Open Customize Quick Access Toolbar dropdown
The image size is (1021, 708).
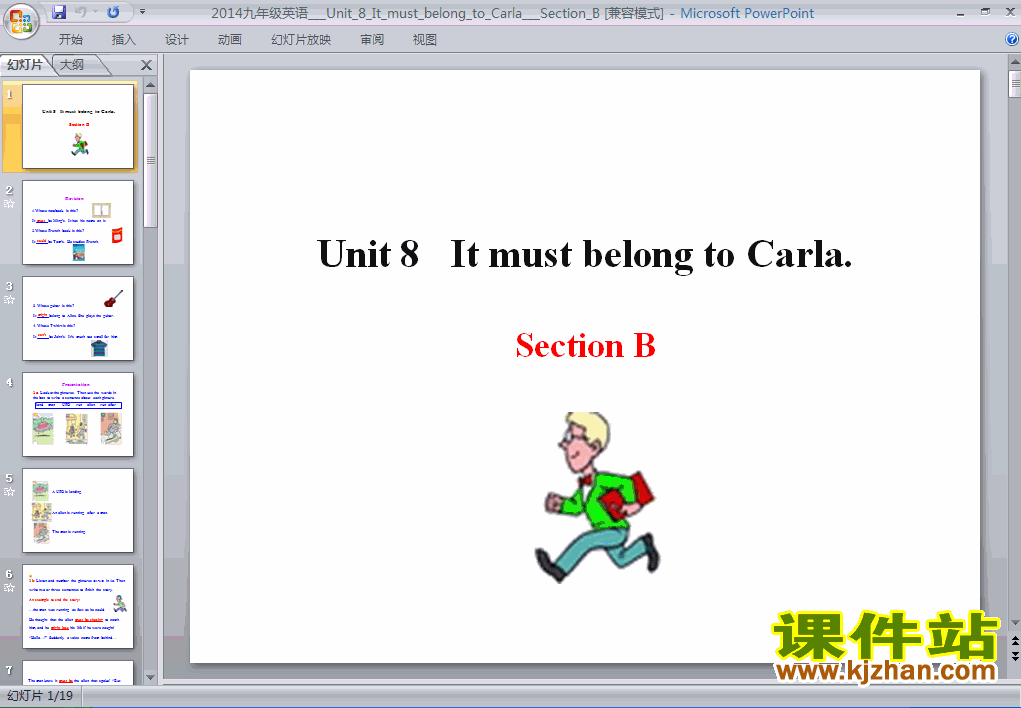pyautogui.click(x=143, y=12)
